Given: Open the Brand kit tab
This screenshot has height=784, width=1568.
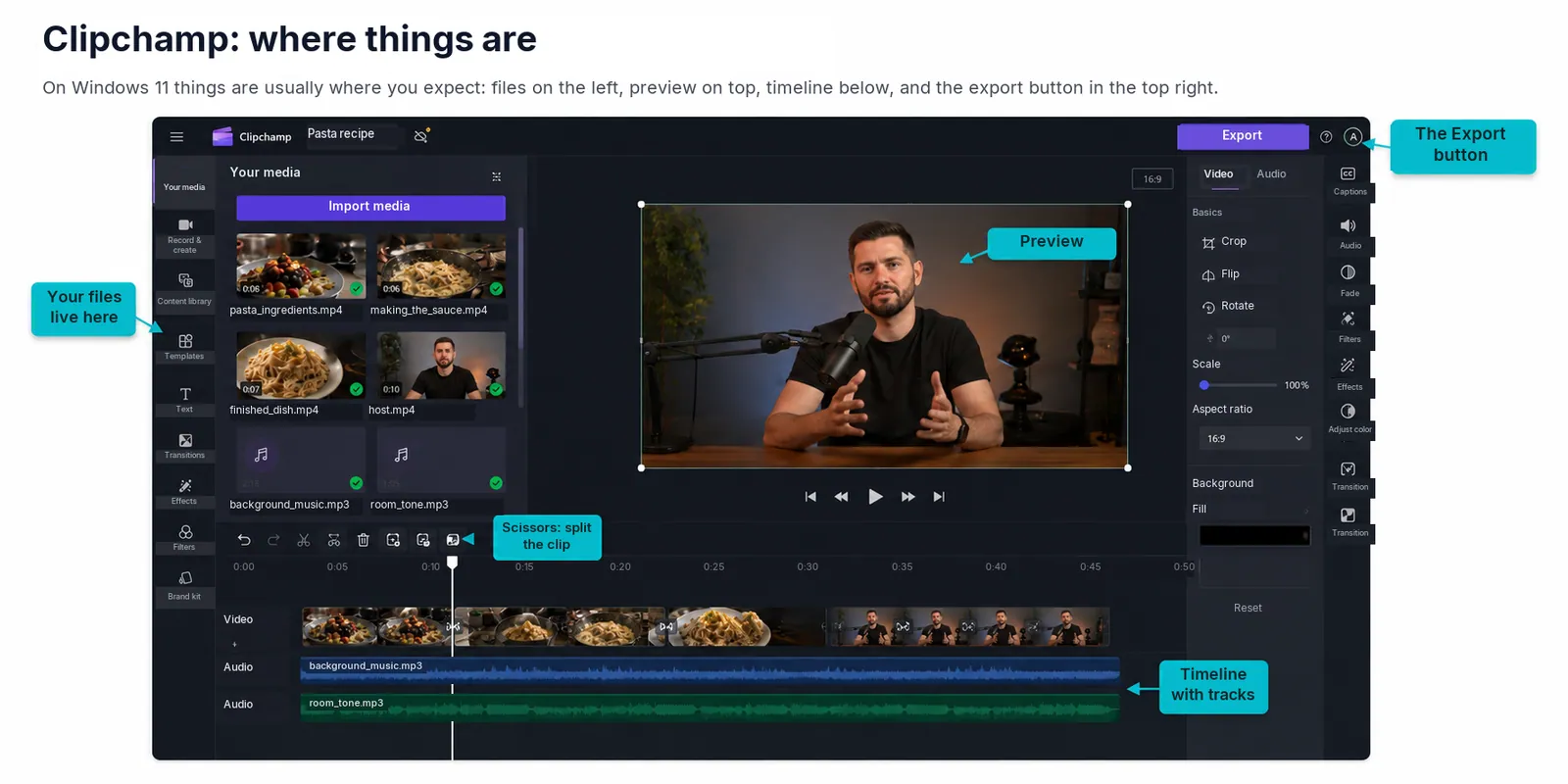Looking at the screenshot, I should coord(184,586).
